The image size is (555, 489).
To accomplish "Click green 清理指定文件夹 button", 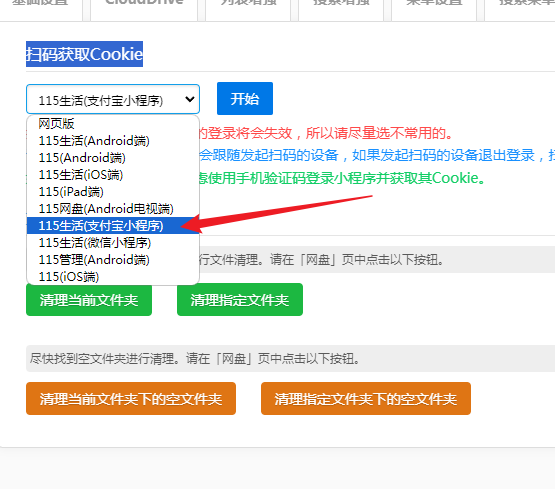I will tap(240, 300).
